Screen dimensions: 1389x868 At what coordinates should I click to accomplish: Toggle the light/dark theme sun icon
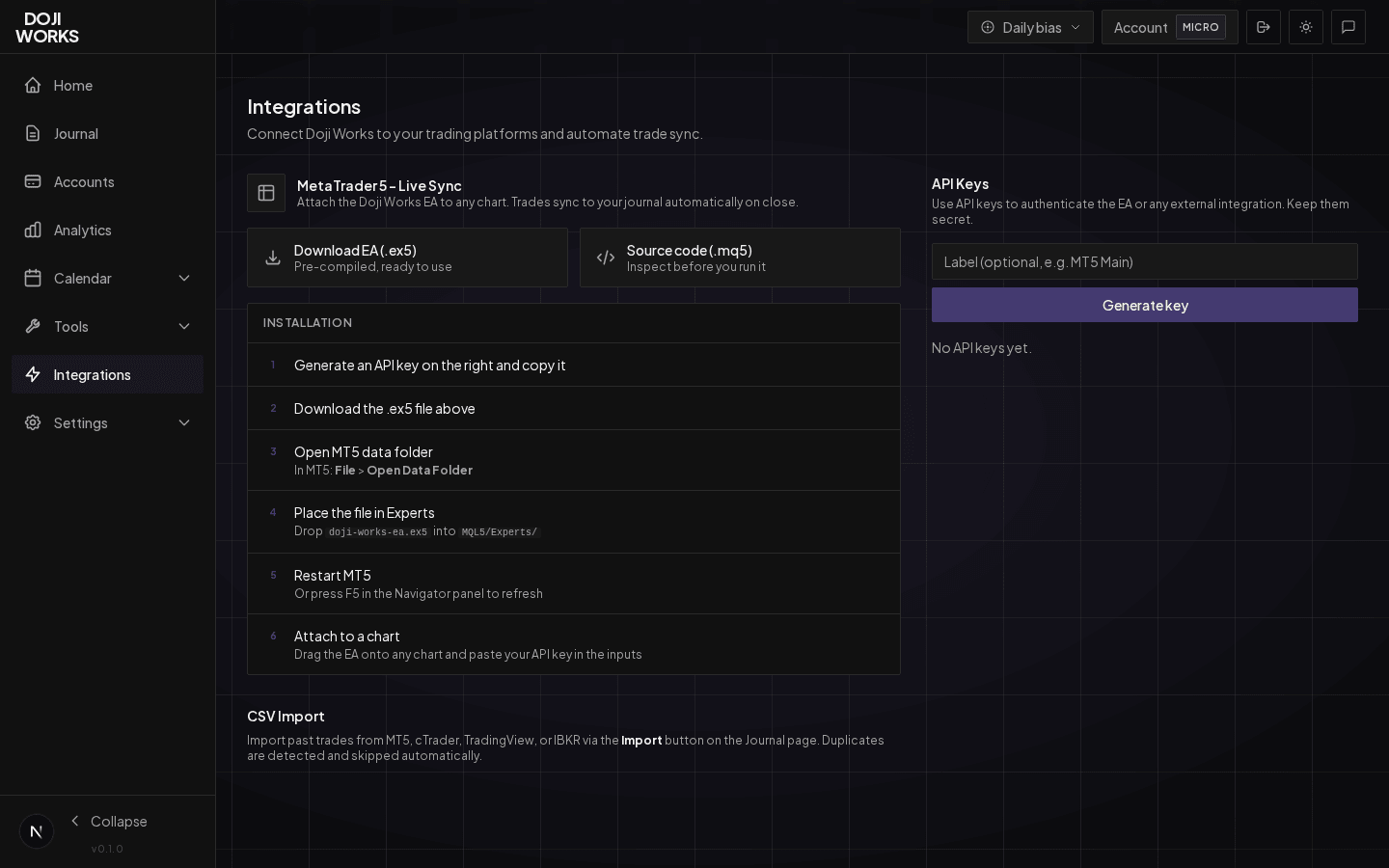click(1306, 27)
